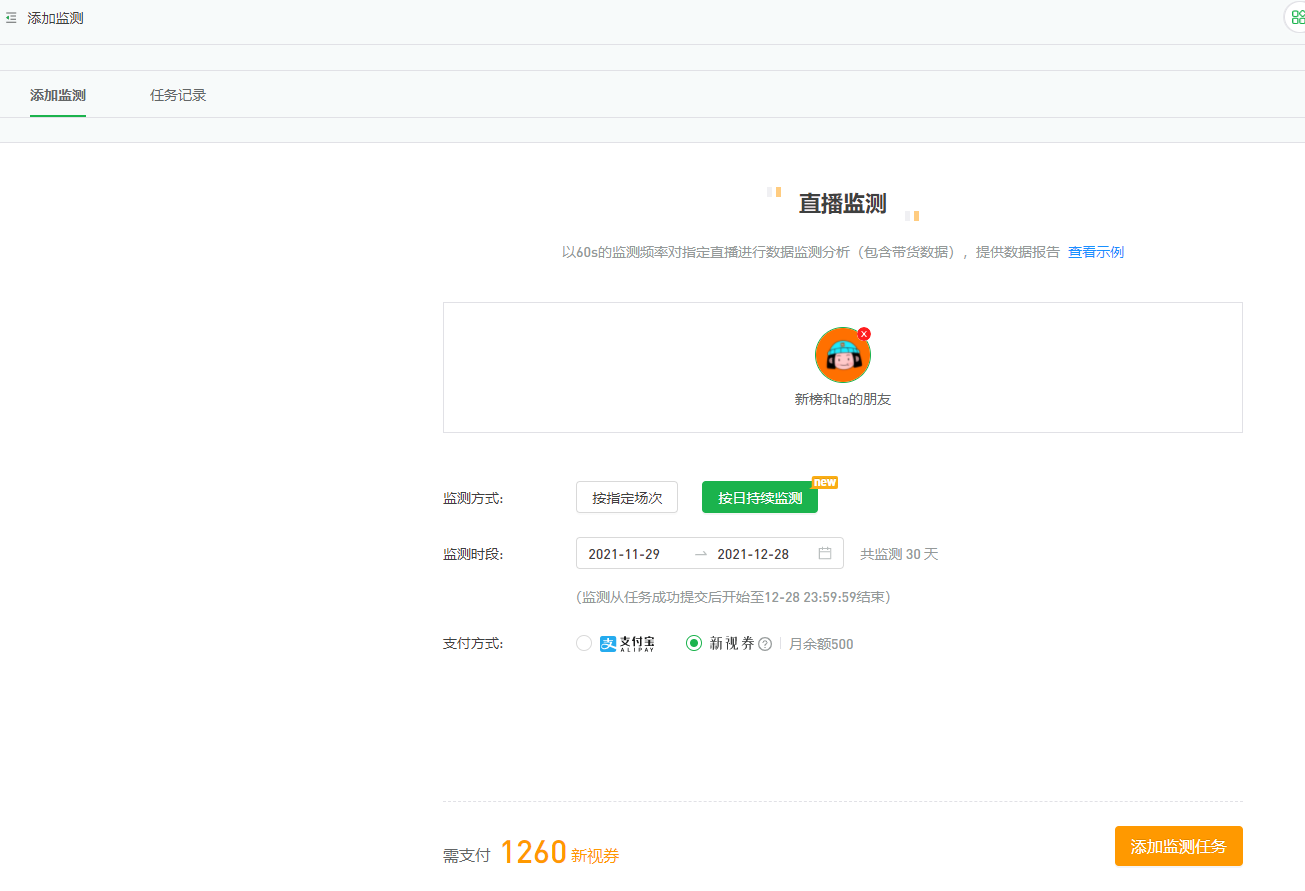Click the 添加监测 breadcrumb title
The height and width of the screenshot is (891, 1305).
[55, 18]
